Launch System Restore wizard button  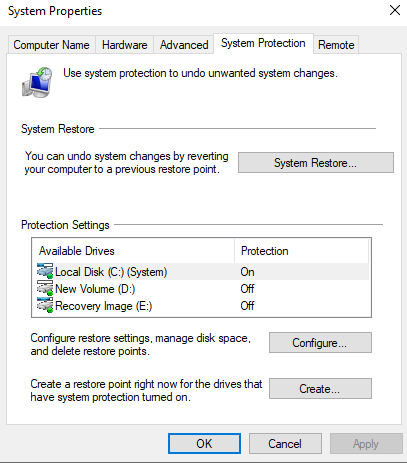(316, 163)
